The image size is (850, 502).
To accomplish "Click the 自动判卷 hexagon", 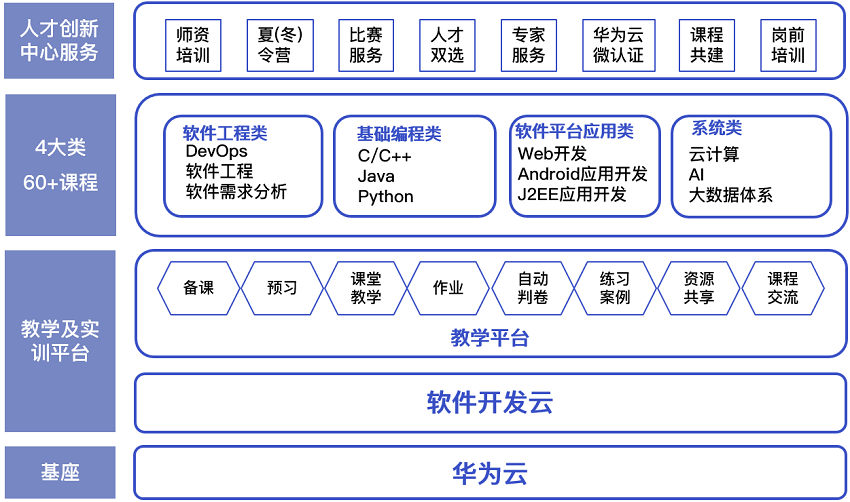I will click(x=533, y=288).
